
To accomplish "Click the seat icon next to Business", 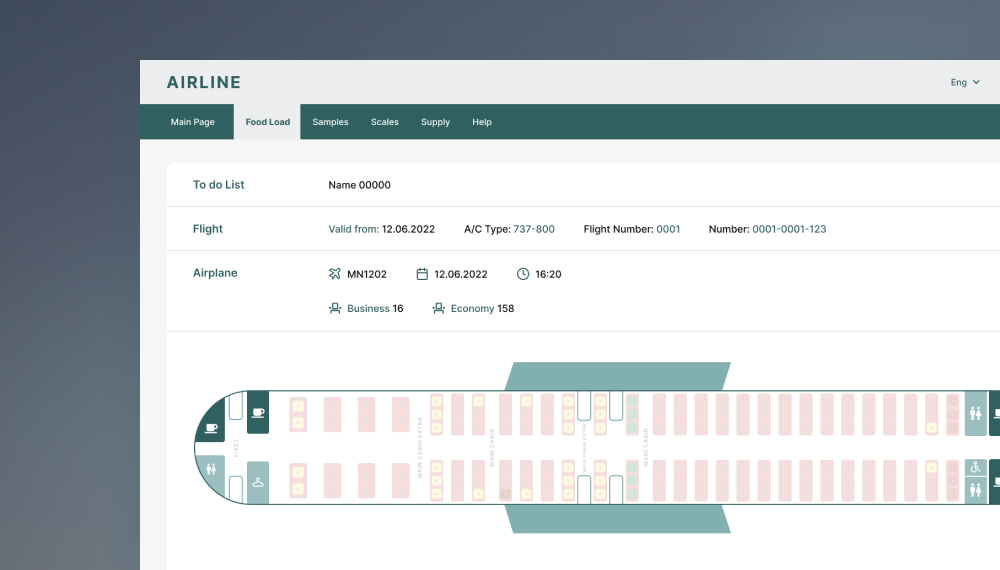I will (335, 309).
